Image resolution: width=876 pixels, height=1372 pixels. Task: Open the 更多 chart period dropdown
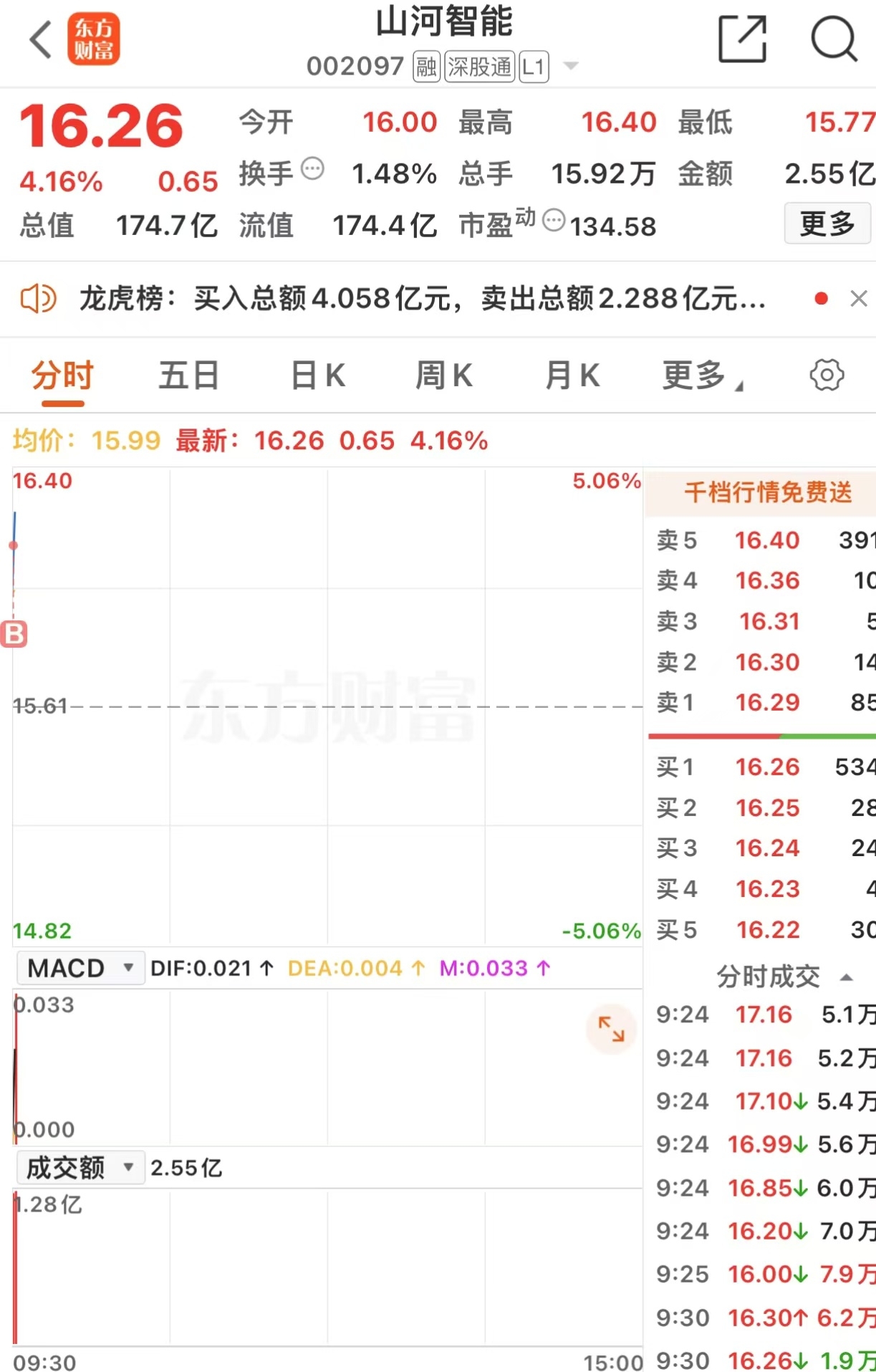click(x=703, y=375)
